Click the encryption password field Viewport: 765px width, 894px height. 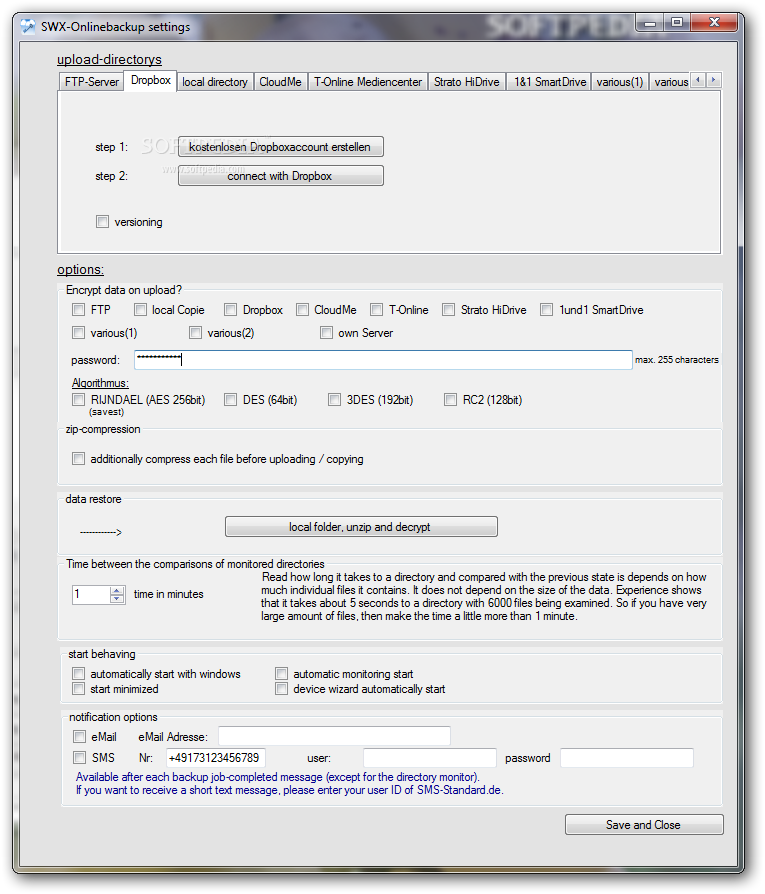coord(383,360)
